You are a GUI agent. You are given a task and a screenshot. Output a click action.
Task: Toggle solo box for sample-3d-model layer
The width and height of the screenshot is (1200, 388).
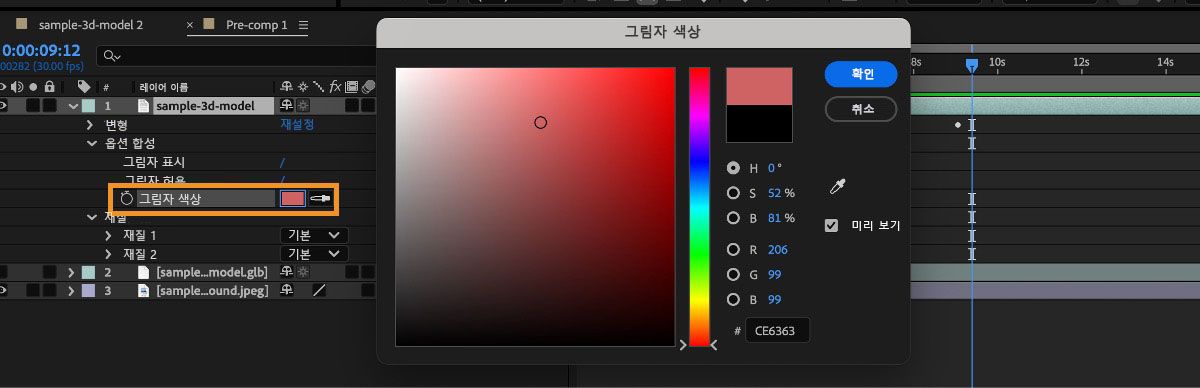click(33, 105)
